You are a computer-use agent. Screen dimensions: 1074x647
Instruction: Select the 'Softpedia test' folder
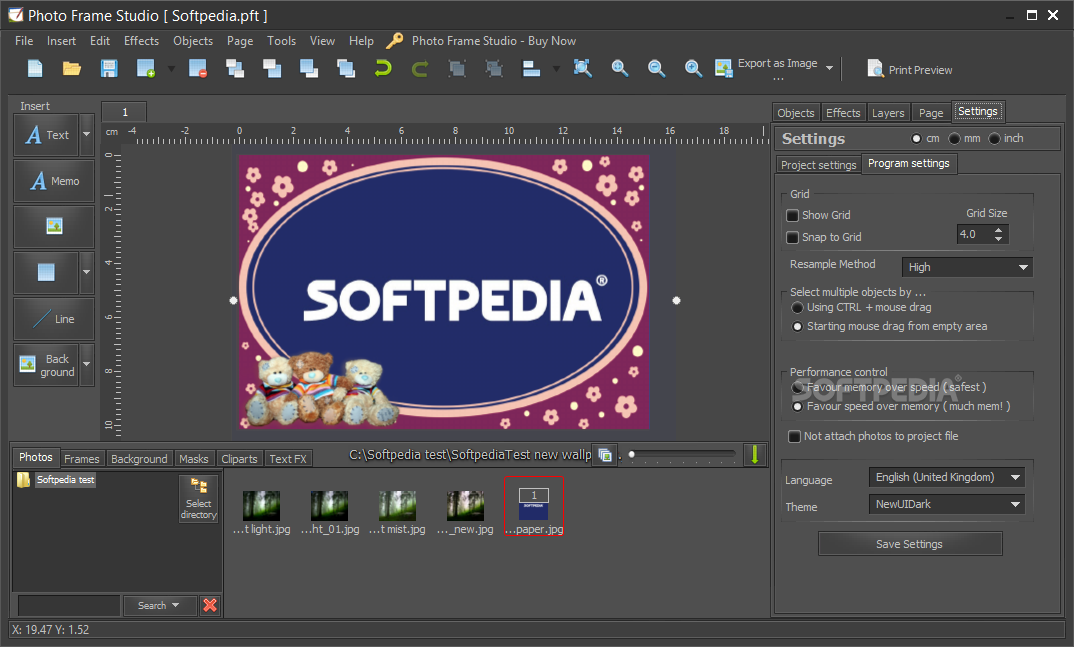(66, 480)
